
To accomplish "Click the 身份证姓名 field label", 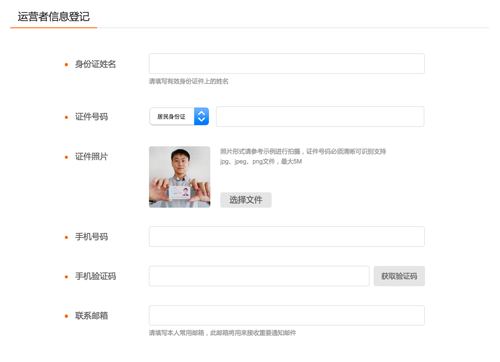I will pos(95,64).
